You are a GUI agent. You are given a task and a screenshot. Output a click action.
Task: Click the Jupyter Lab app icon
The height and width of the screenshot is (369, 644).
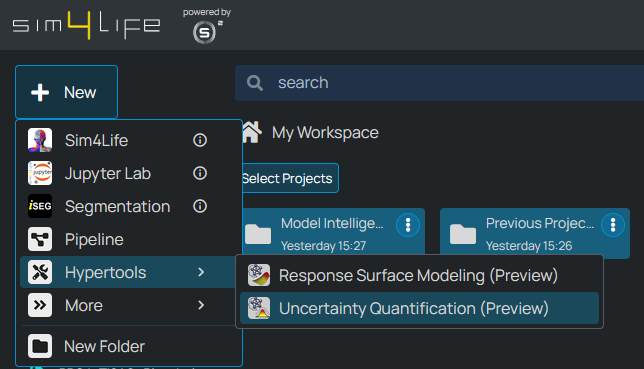(x=40, y=173)
